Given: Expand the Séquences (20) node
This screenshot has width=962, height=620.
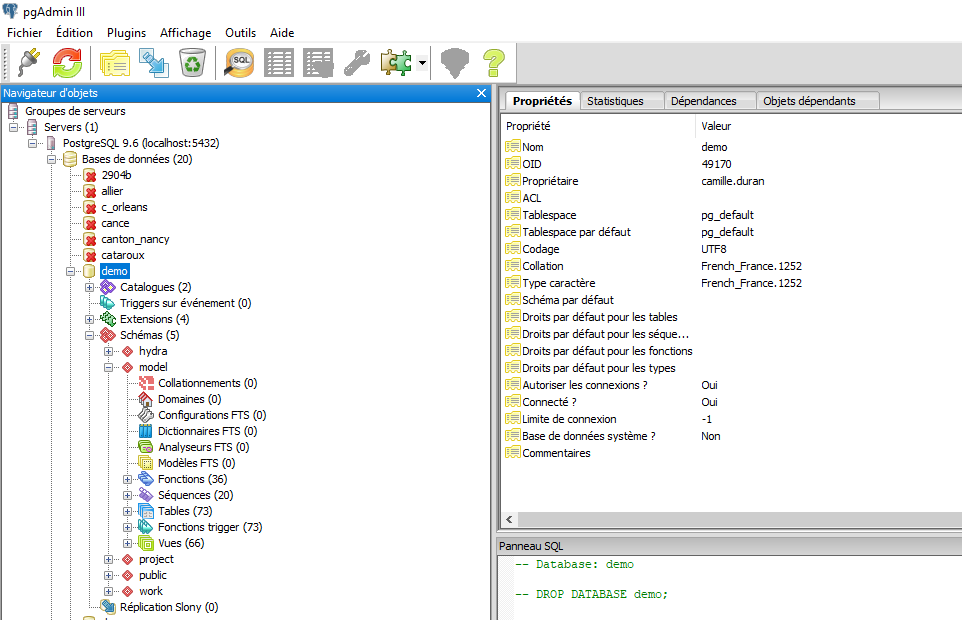Looking at the screenshot, I should click(x=128, y=495).
